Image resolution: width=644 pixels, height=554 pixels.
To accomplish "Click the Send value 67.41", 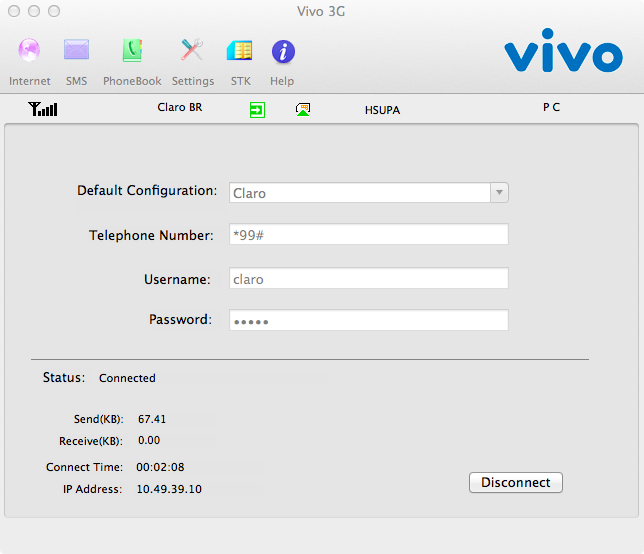I will (152, 419).
